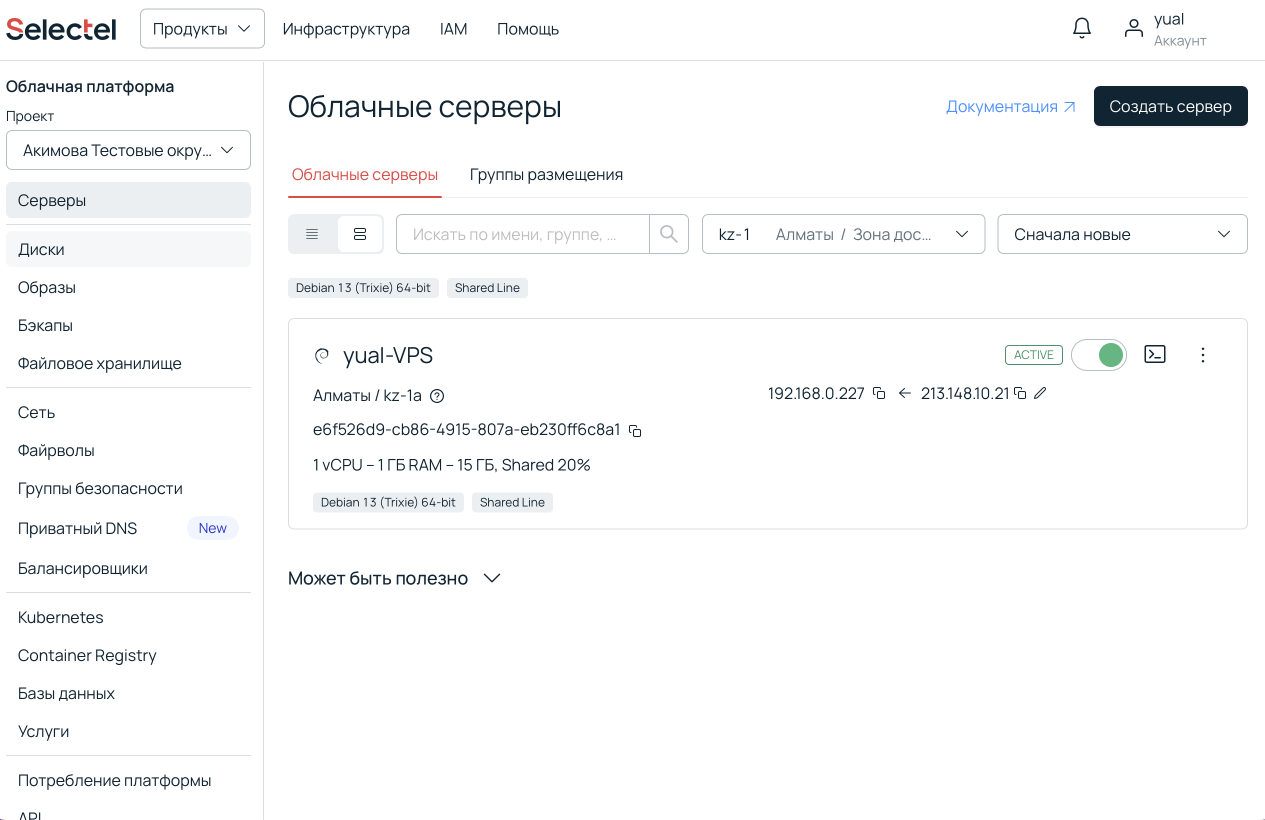Copy server ID e6f526d9

[x=634, y=431]
